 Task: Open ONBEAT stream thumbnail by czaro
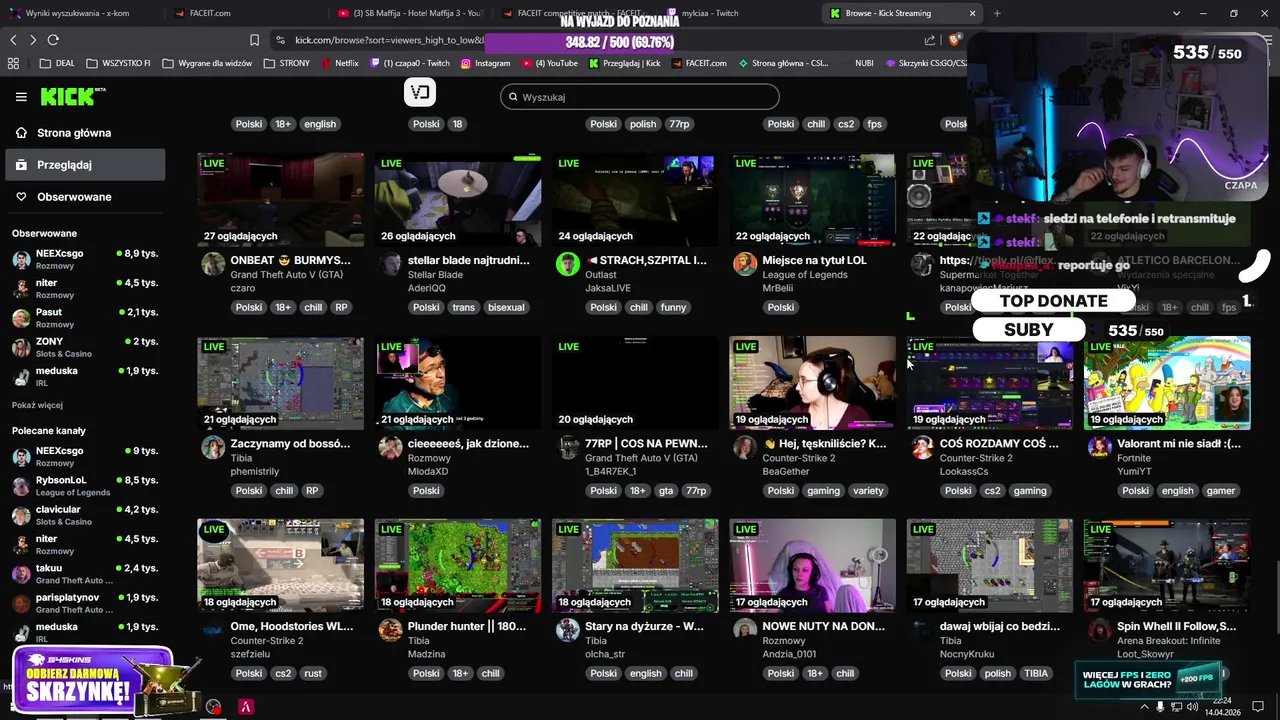coord(280,199)
